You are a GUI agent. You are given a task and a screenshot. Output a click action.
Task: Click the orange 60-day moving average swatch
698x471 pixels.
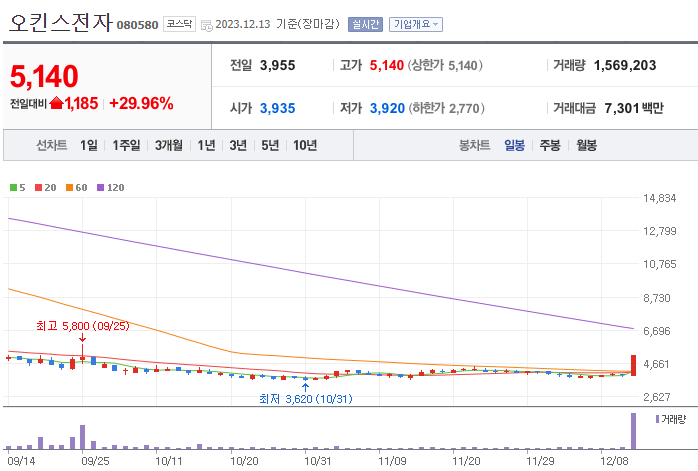pos(69,187)
